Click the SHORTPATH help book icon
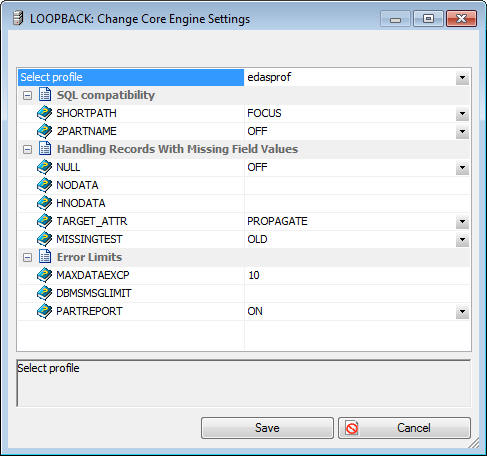The image size is (487, 456). pos(44,113)
